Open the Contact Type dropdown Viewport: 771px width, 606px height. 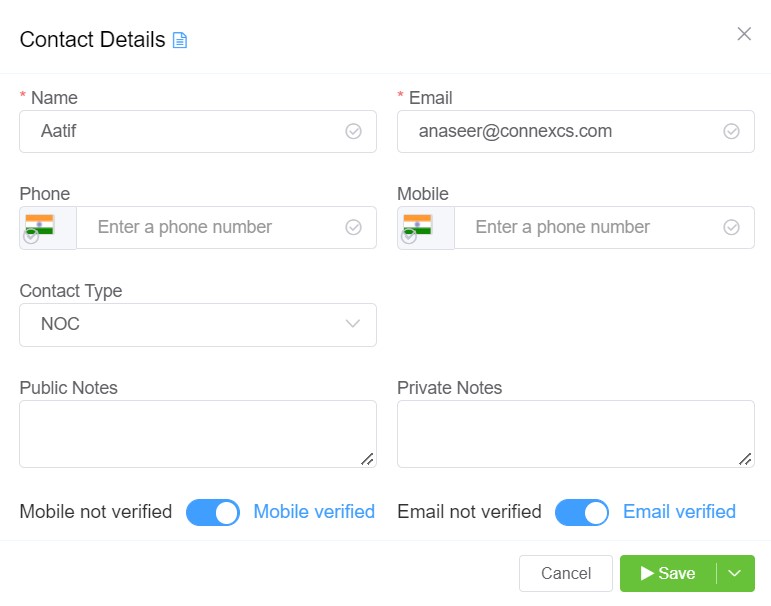coord(198,324)
